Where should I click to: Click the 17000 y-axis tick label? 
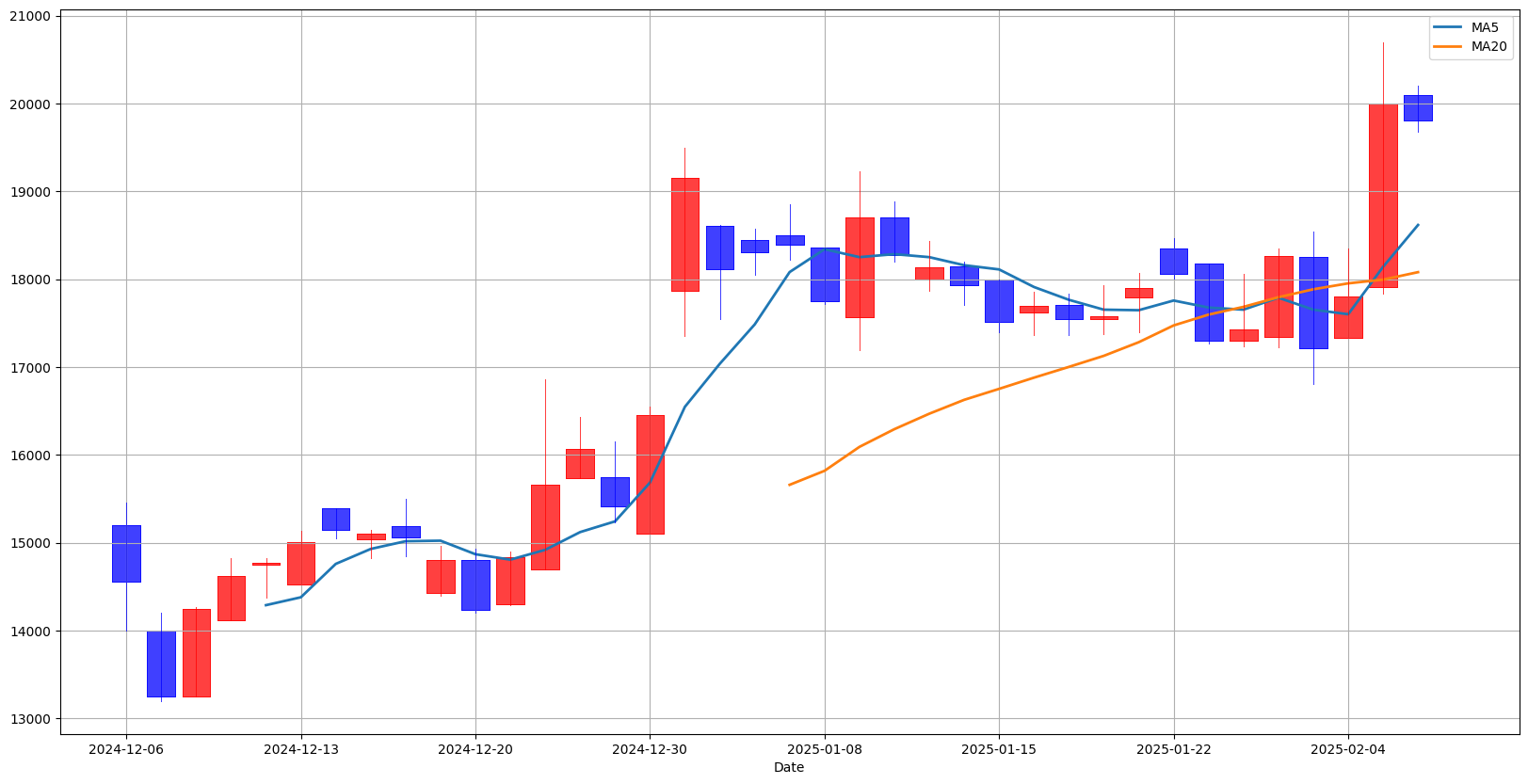(33, 368)
